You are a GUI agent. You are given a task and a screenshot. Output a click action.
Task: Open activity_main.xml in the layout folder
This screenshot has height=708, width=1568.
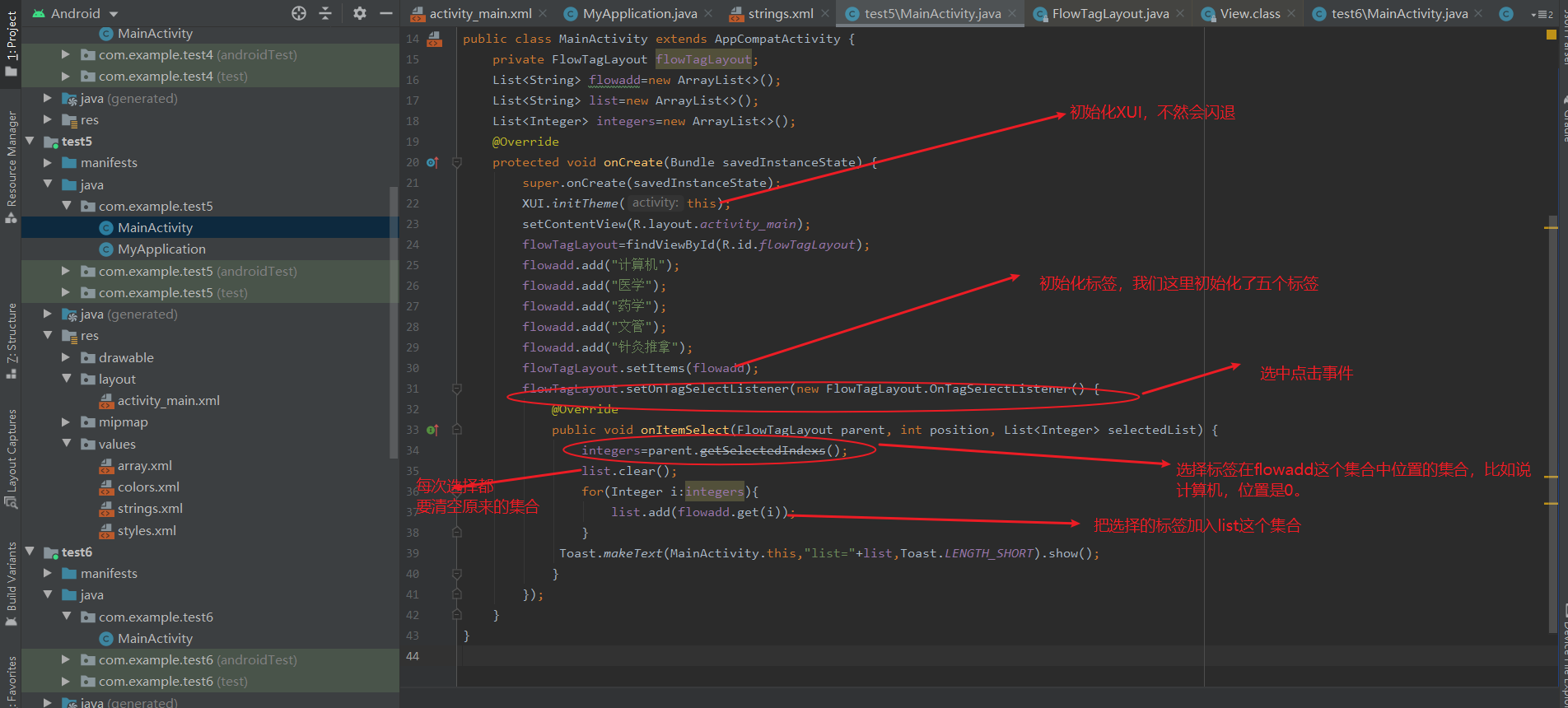168,401
